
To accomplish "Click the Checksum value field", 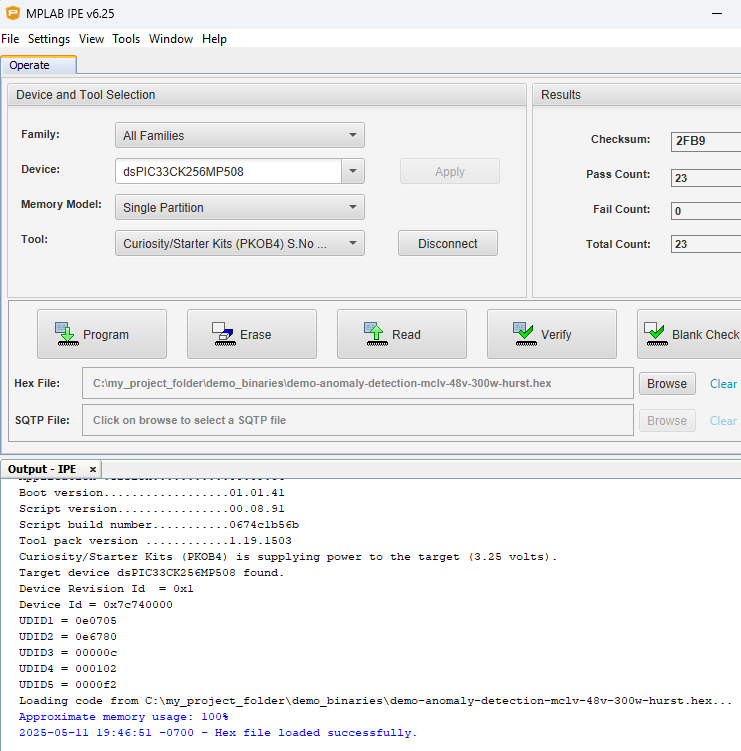I will pyautogui.click(x=705, y=140).
